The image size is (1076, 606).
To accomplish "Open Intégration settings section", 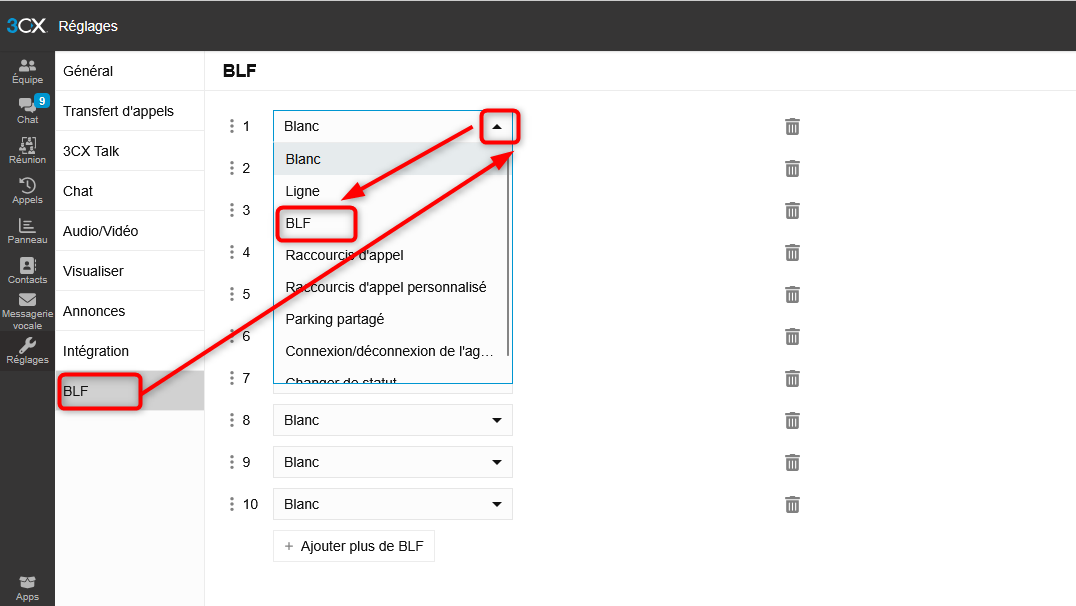I will point(130,351).
